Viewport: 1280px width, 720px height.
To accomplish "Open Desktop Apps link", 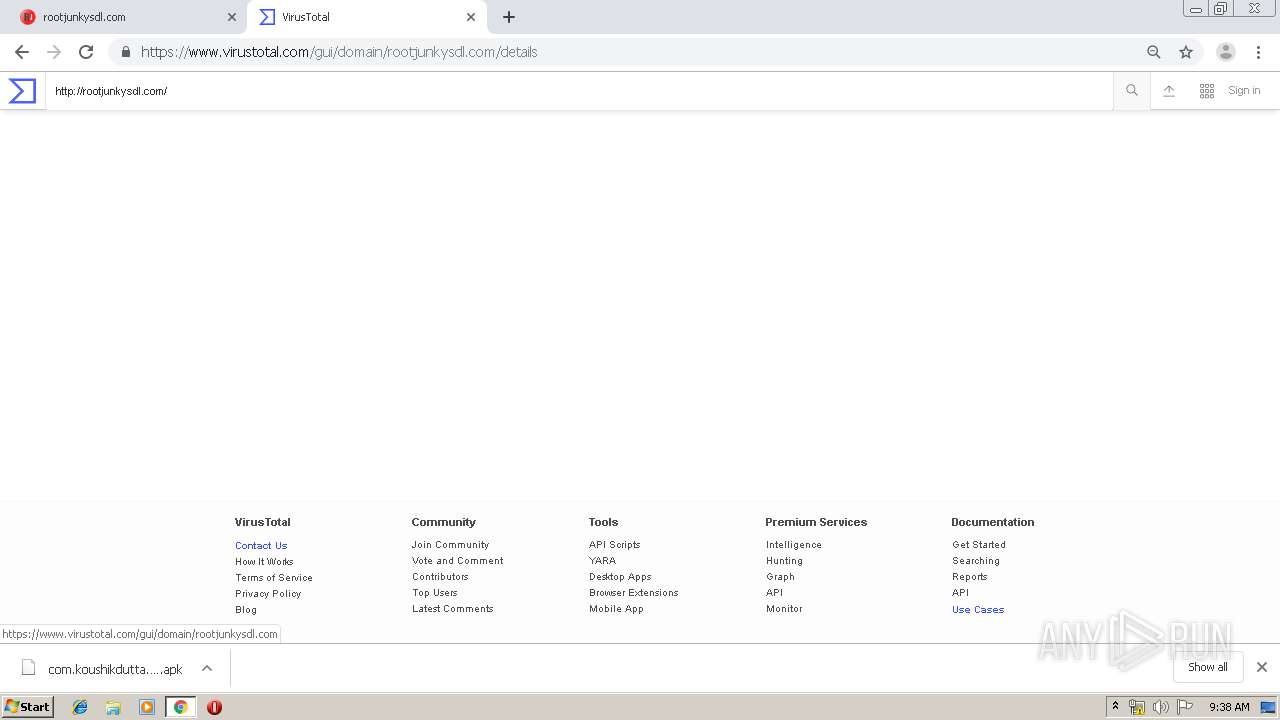I will pyautogui.click(x=620, y=576).
